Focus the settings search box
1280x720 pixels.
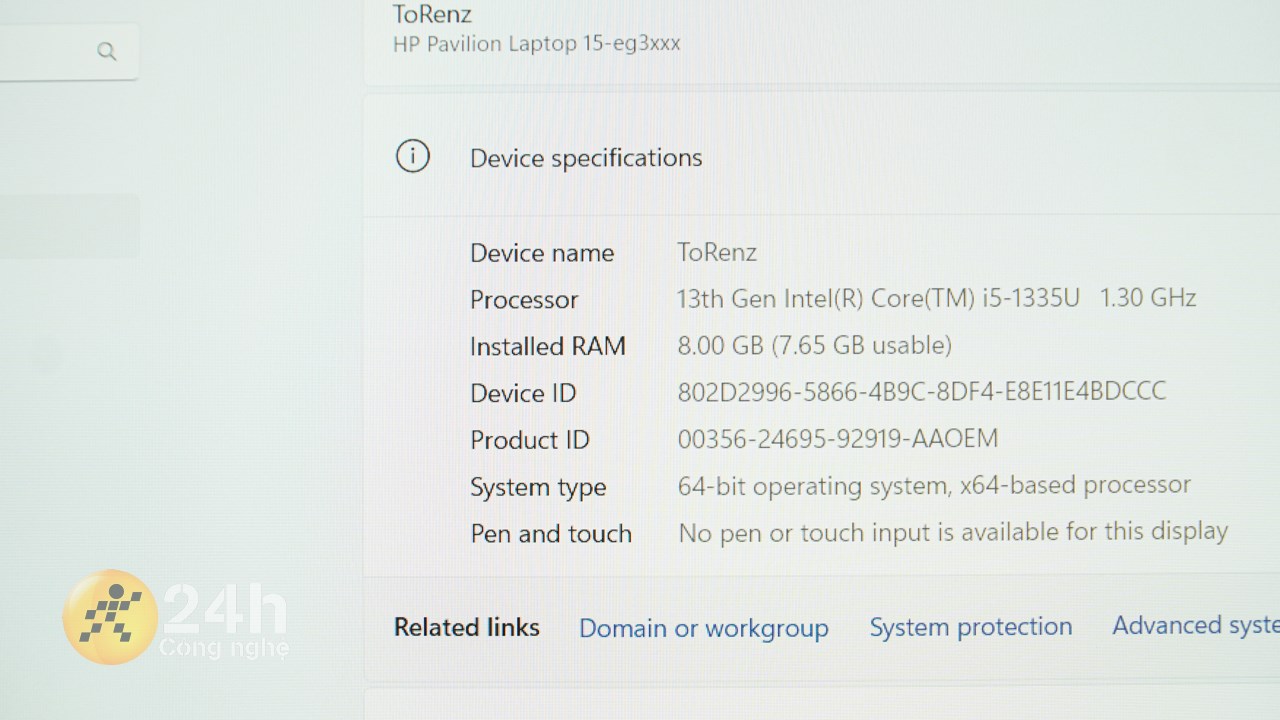68,51
